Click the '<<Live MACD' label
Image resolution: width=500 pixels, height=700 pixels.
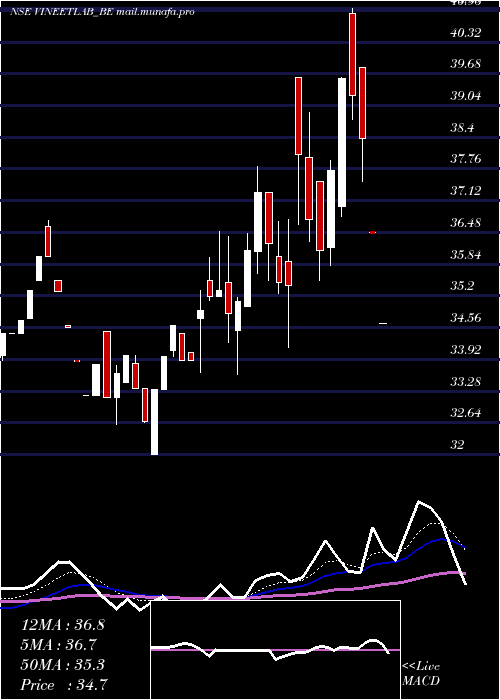421,673
